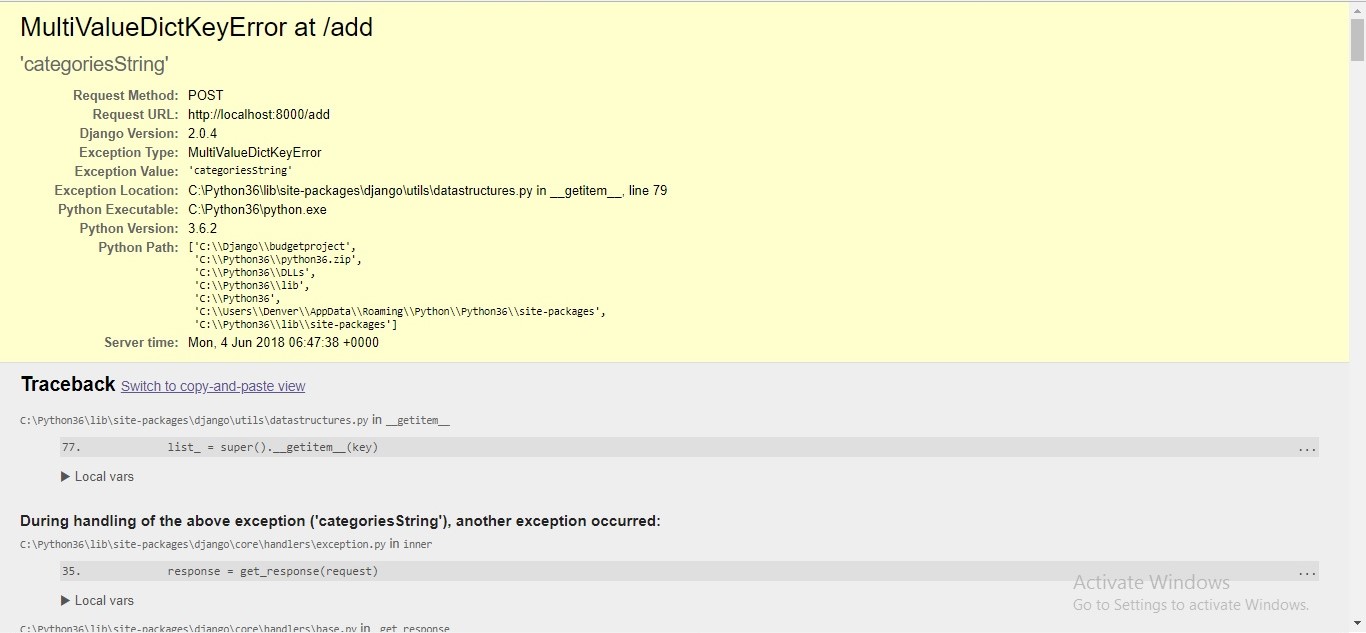Click the Traceback heading
Screen dimensions: 1366x633
coord(68,385)
